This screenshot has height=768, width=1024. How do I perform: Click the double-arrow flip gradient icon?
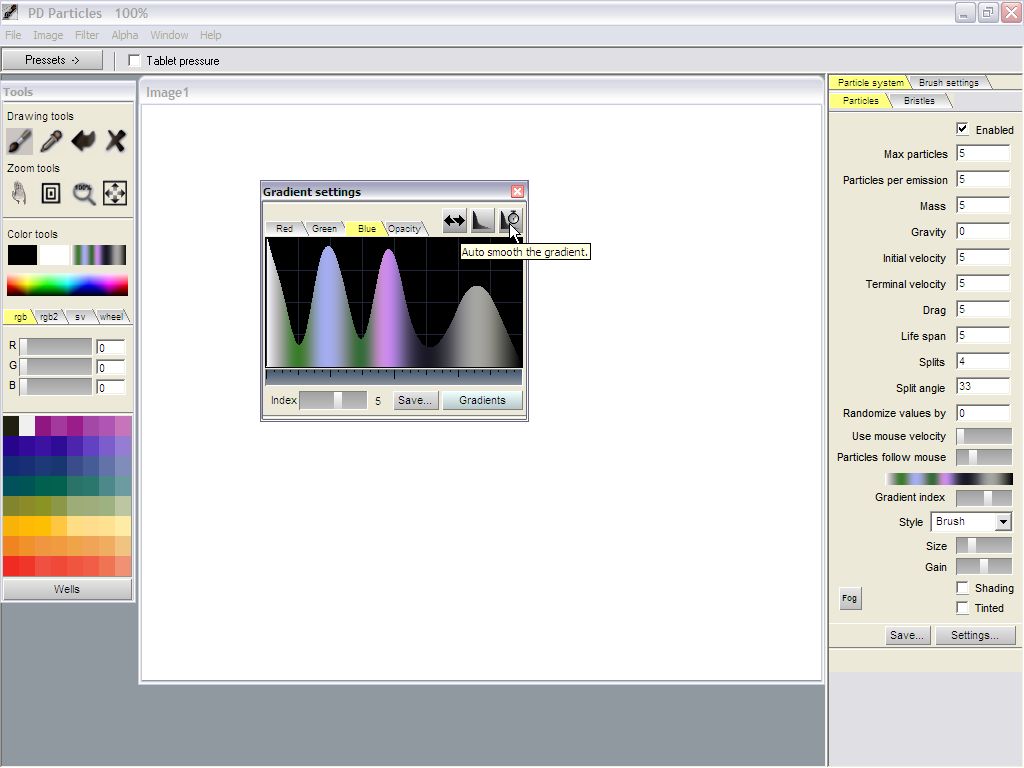click(455, 221)
